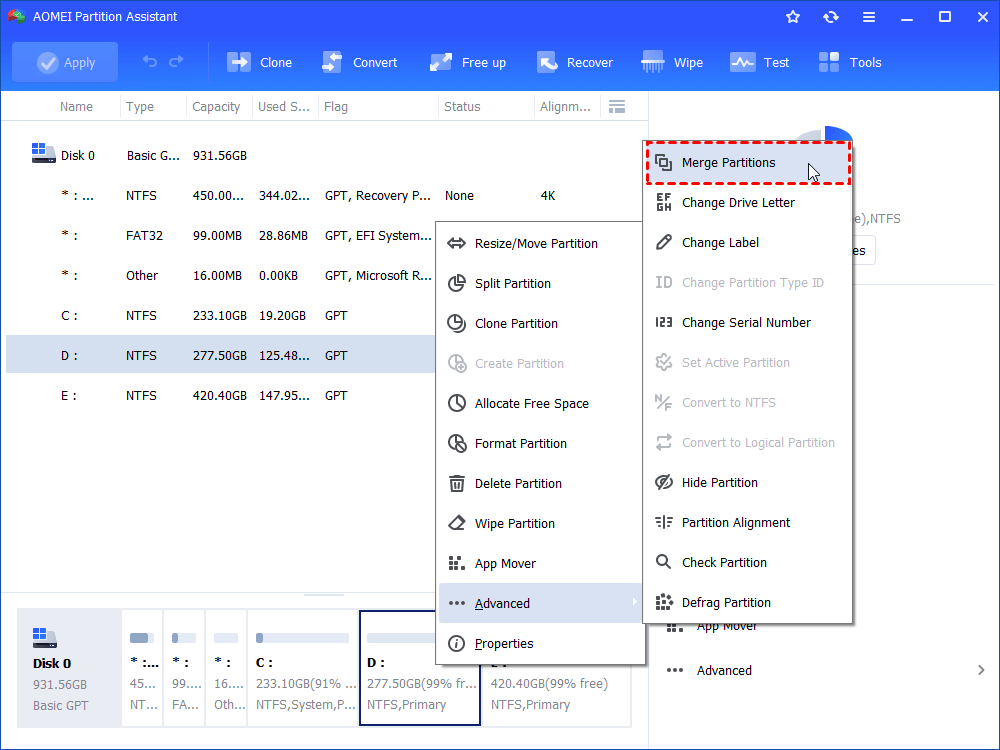Open the Convert menu

pyautogui.click(x=360, y=62)
